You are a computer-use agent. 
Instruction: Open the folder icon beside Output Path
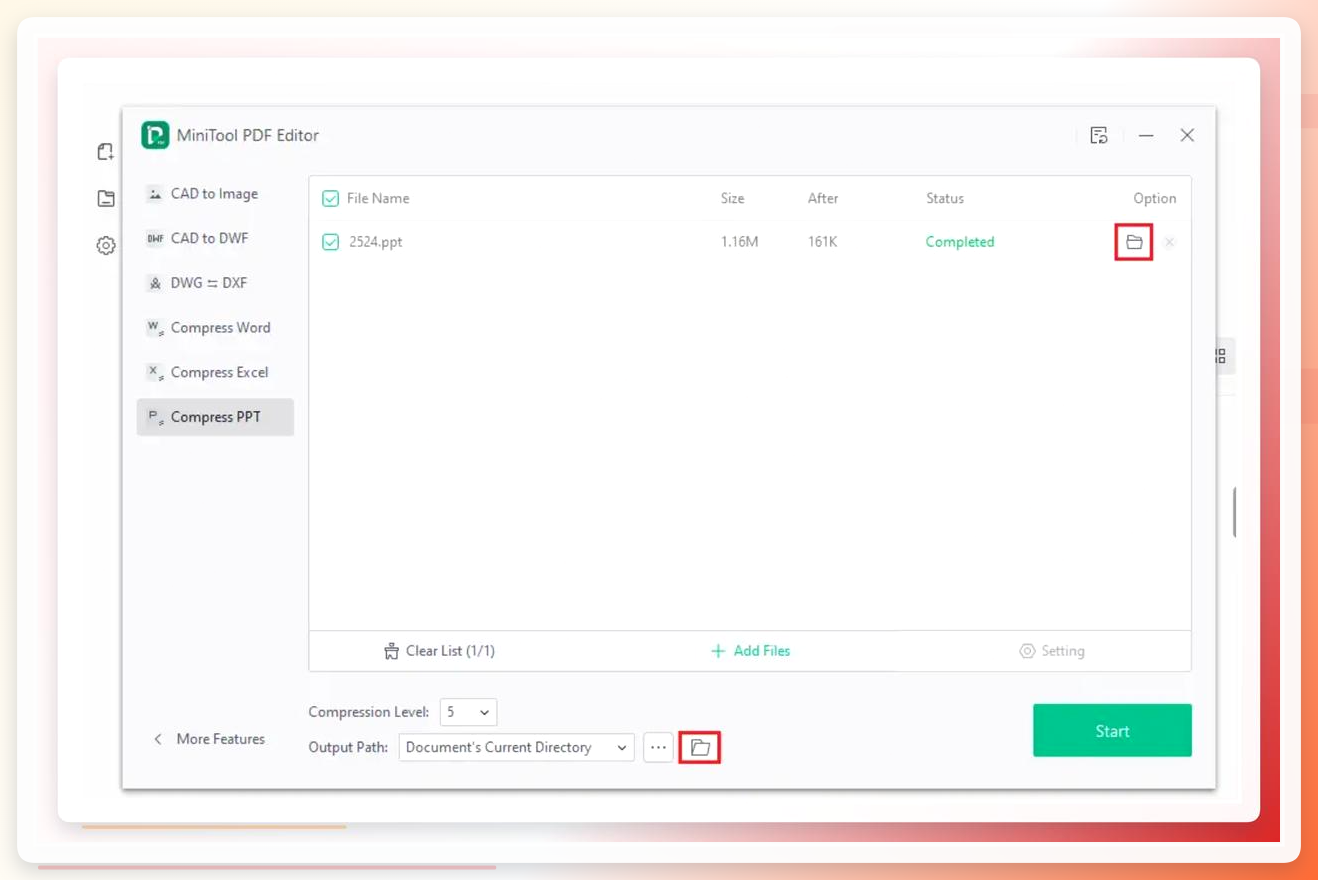click(x=700, y=747)
